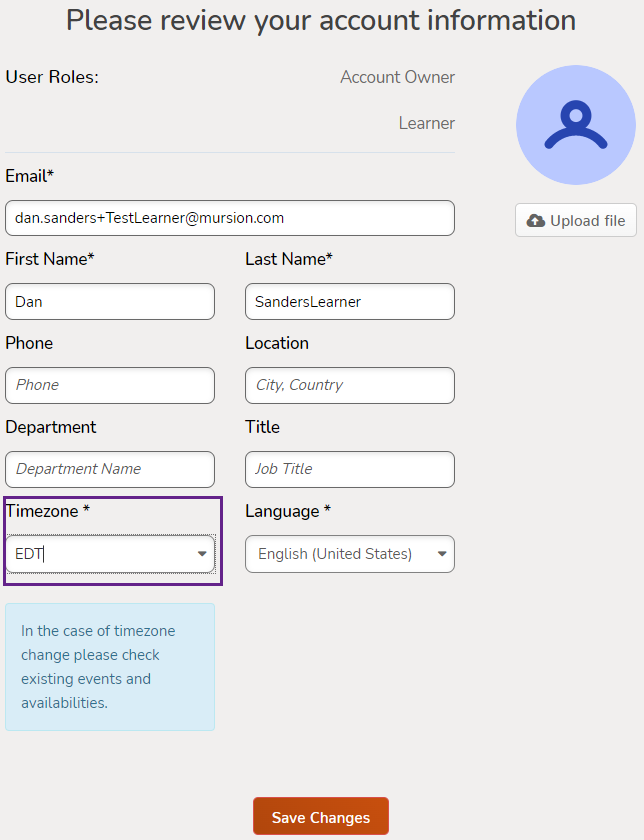Select the Last Name field with SandersLearner
Viewport: 644px width, 840px height.
(x=349, y=301)
